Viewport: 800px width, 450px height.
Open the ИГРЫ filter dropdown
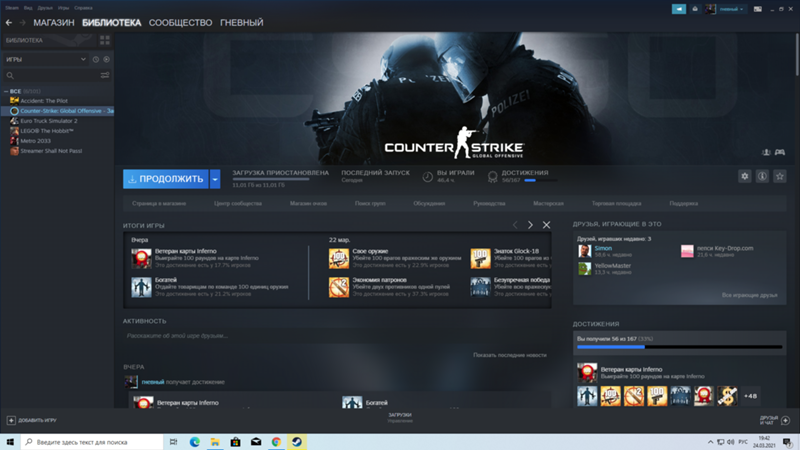point(45,59)
